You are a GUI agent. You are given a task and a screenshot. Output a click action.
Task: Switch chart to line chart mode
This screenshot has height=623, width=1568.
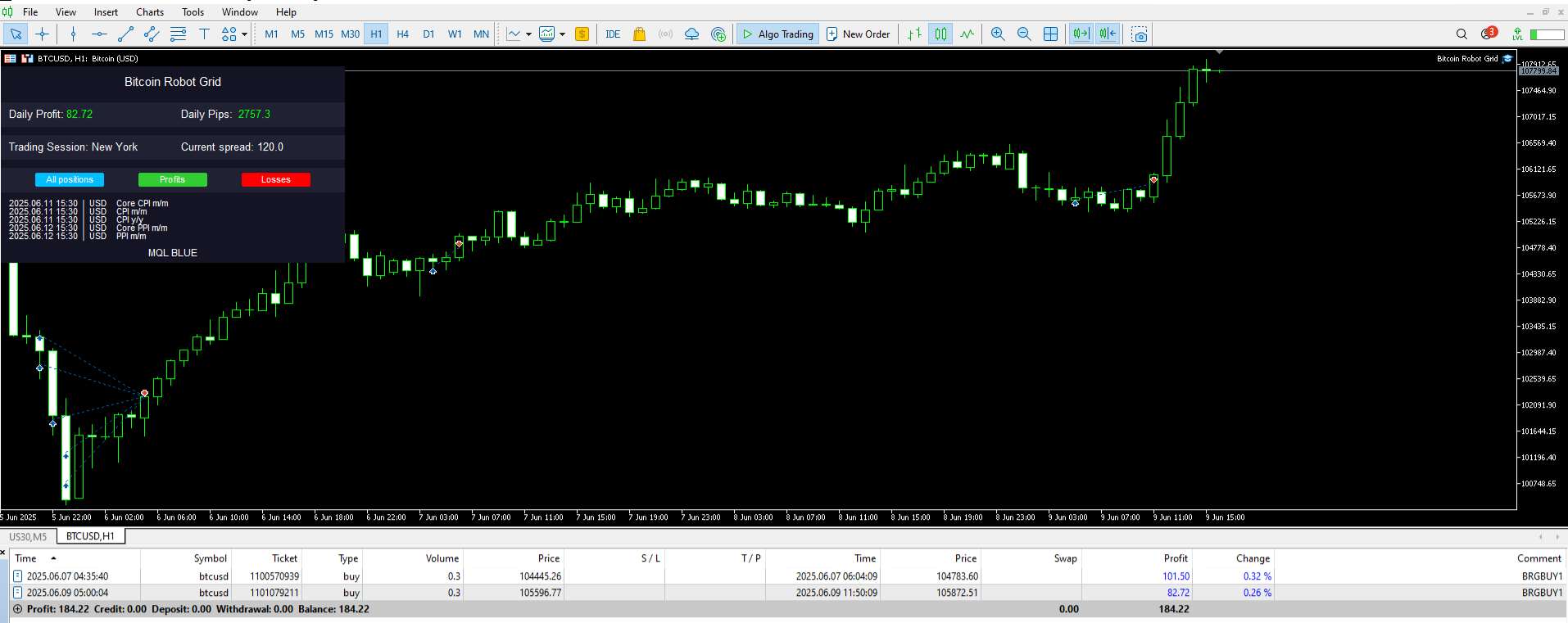967,34
